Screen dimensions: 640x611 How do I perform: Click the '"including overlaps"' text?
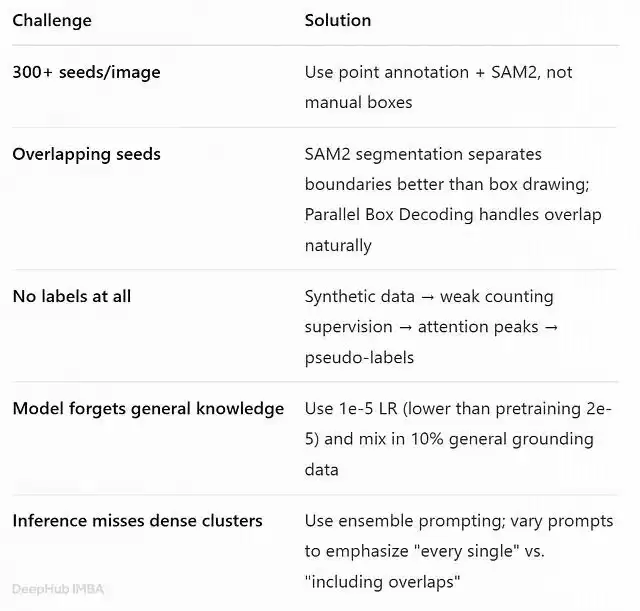tap(382, 582)
